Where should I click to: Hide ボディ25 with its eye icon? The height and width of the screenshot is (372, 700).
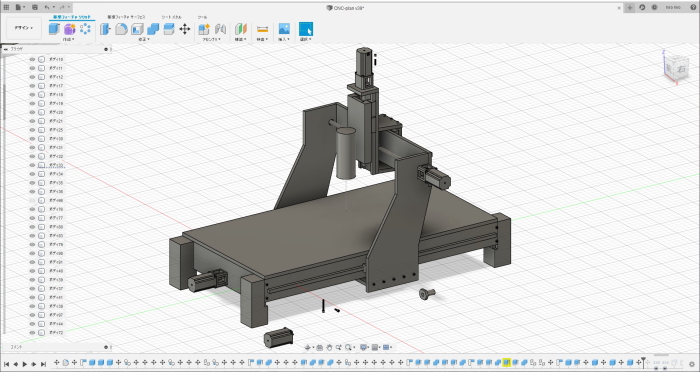tap(32, 130)
